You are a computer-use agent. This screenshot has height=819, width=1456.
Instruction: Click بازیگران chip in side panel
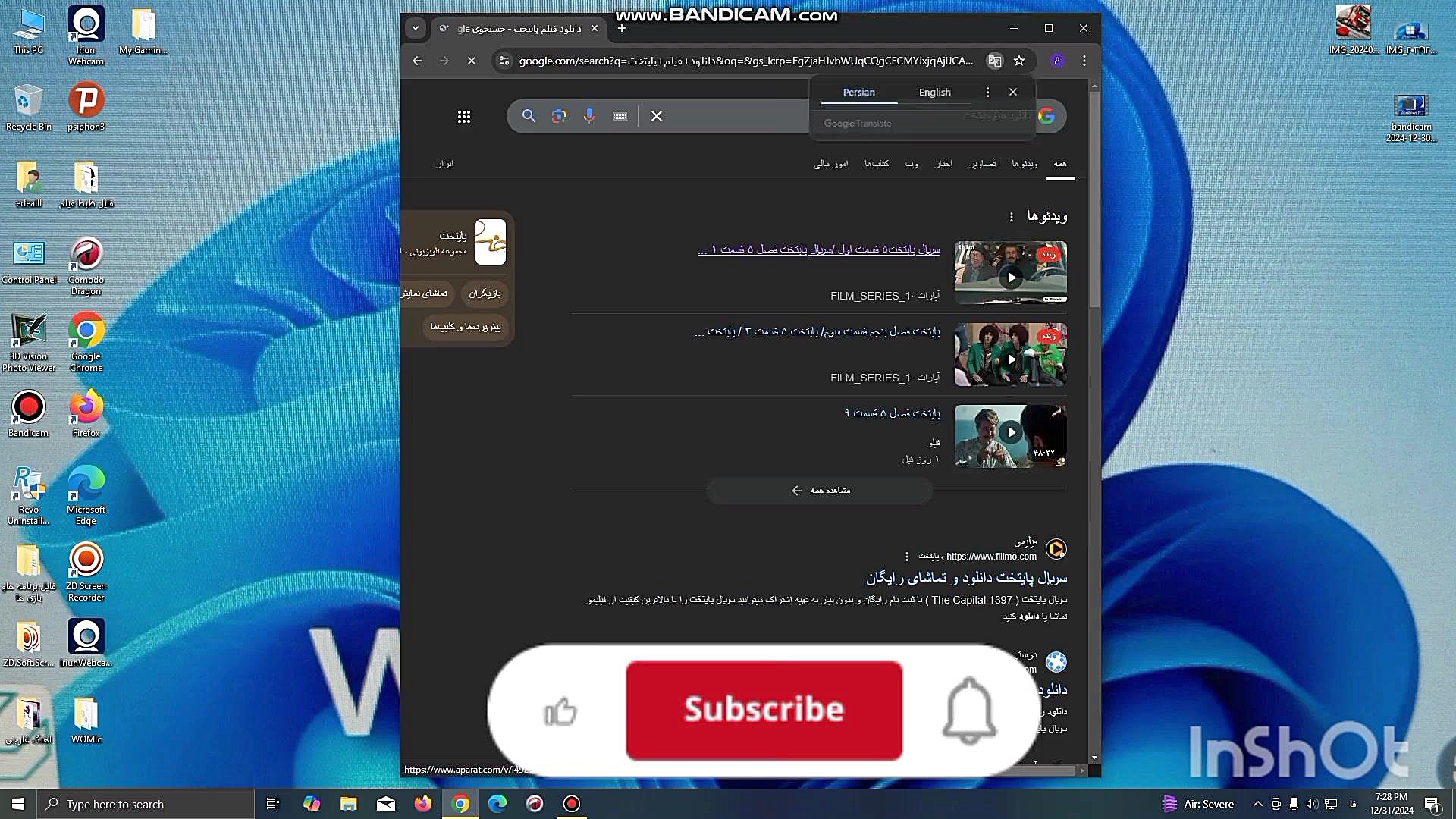point(485,293)
